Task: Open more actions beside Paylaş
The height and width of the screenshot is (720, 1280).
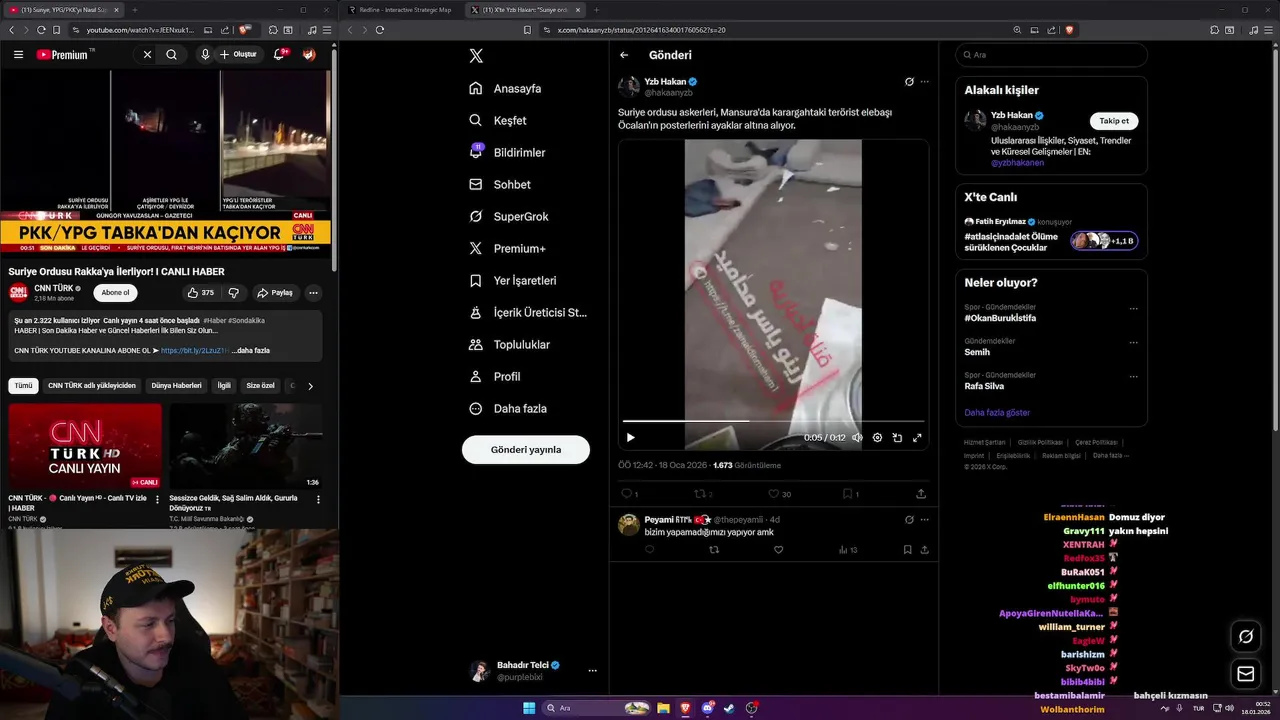Action: [313, 293]
